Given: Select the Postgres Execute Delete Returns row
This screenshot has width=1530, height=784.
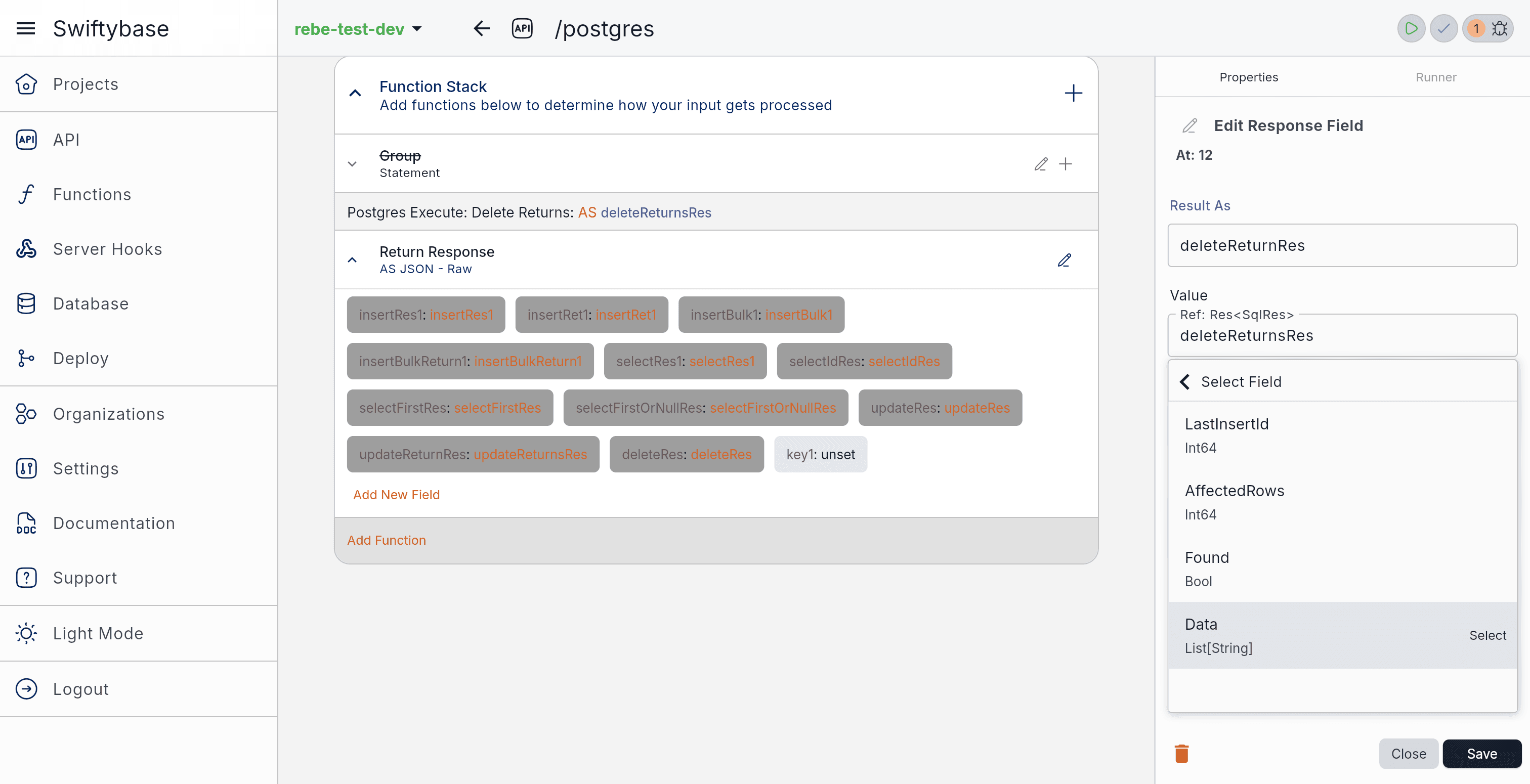Looking at the screenshot, I should pyautogui.click(x=716, y=212).
